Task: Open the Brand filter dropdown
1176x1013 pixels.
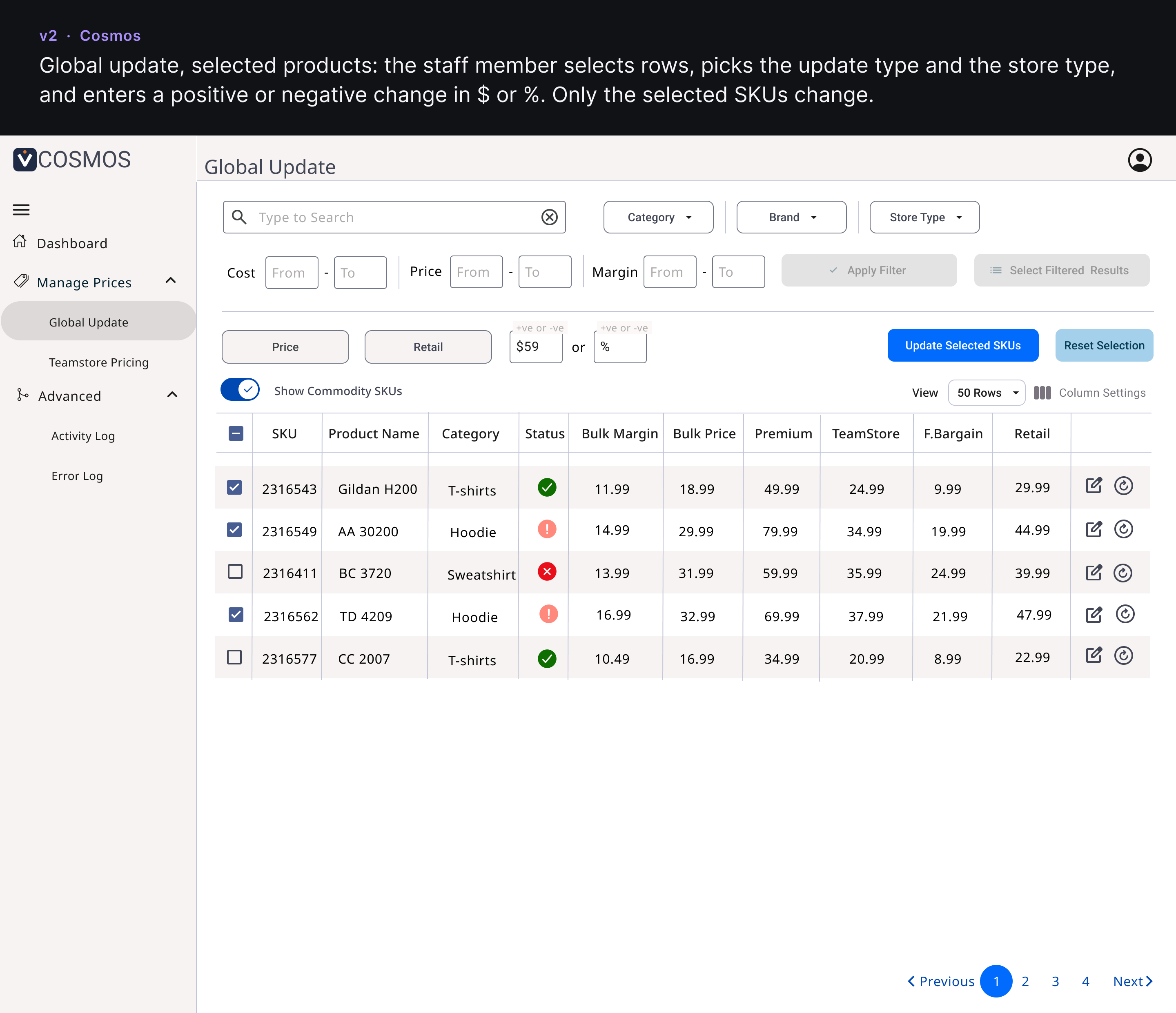Action: click(791, 217)
